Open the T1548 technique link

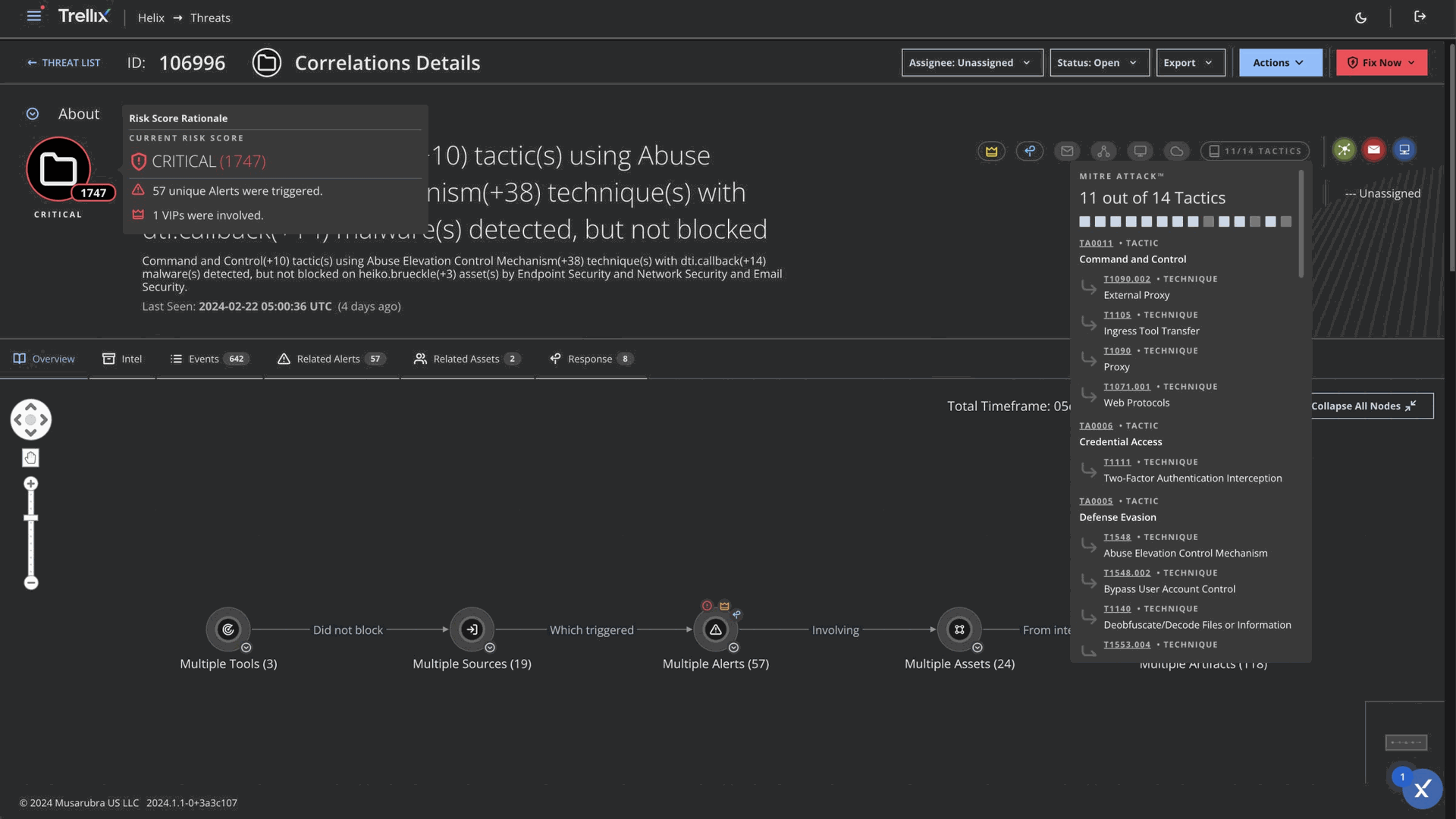pos(1116,537)
